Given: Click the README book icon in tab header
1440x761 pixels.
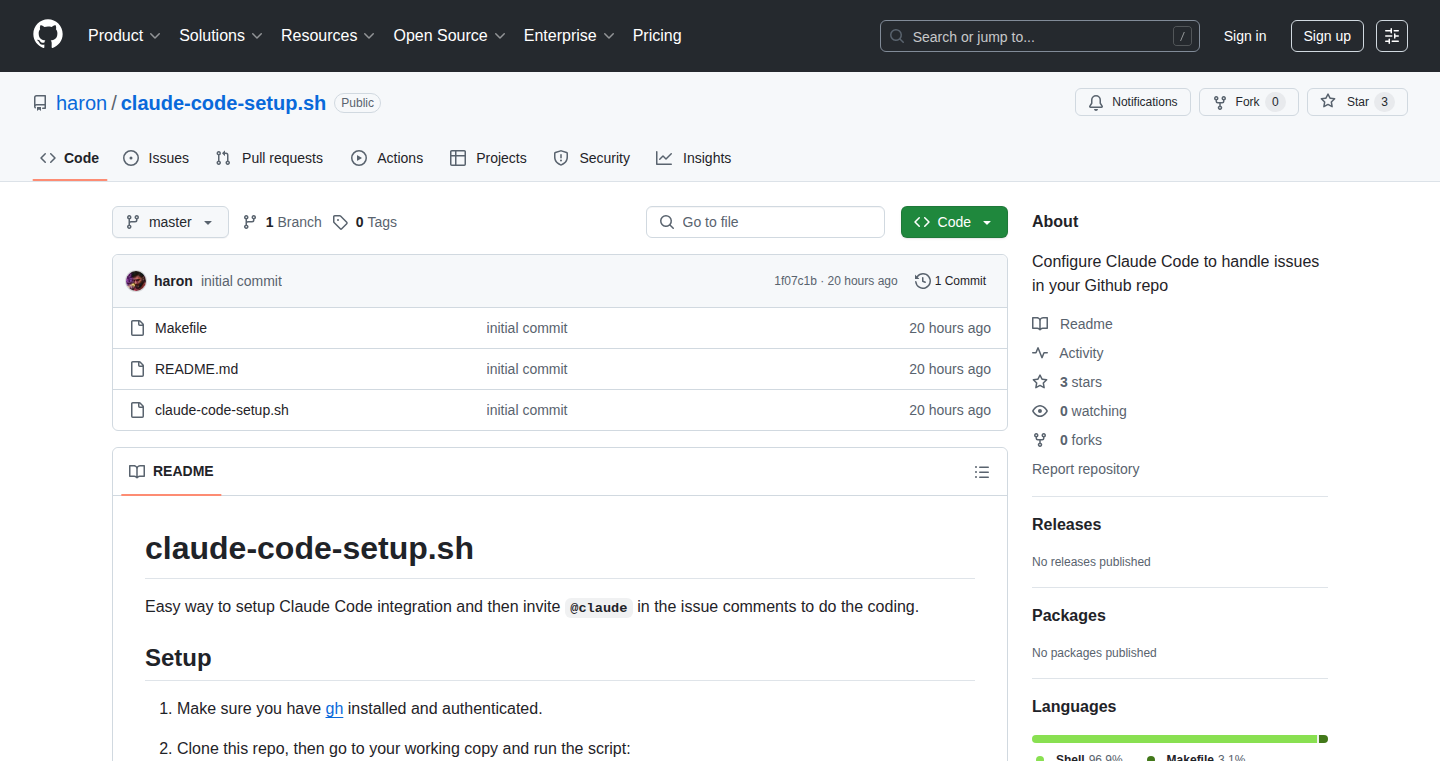Looking at the screenshot, I should point(137,472).
